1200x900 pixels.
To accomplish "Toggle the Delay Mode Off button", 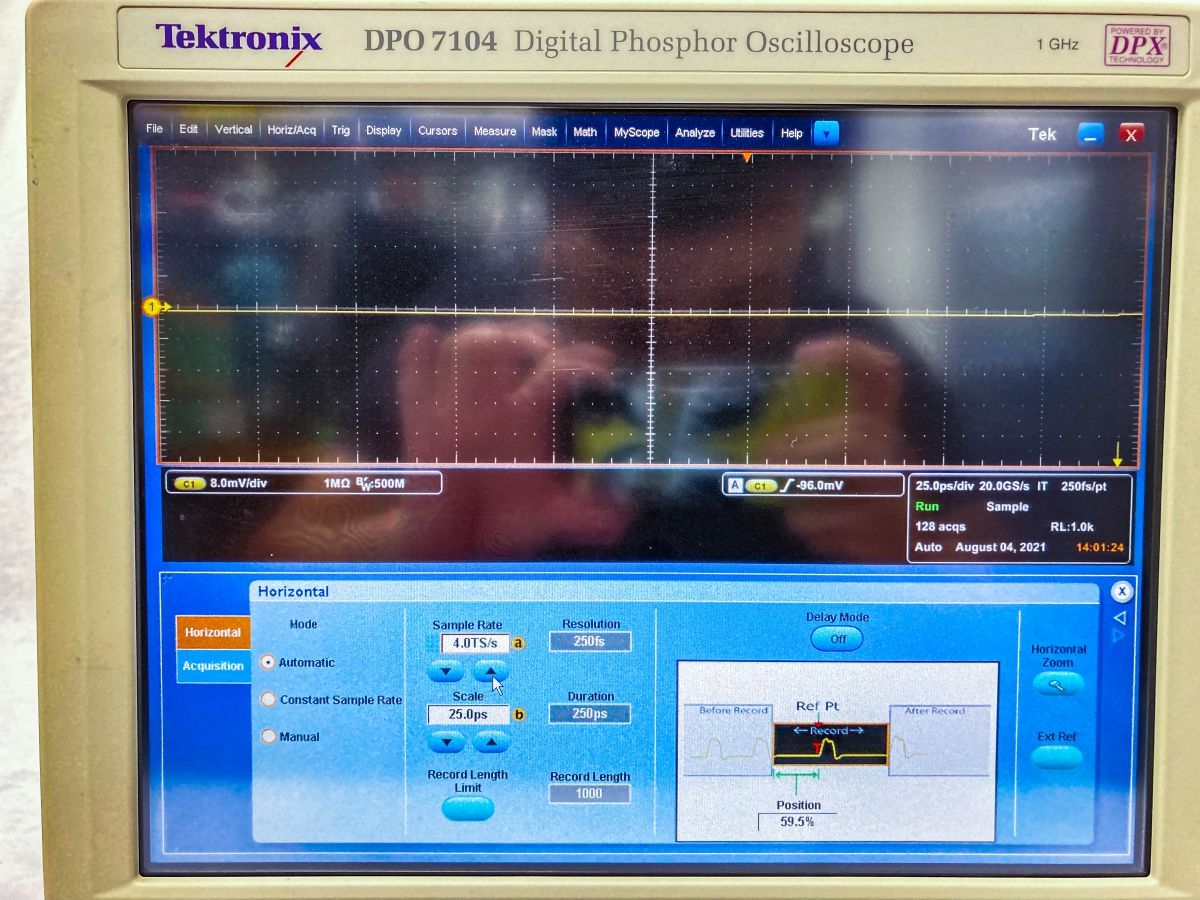I will pos(837,639).
